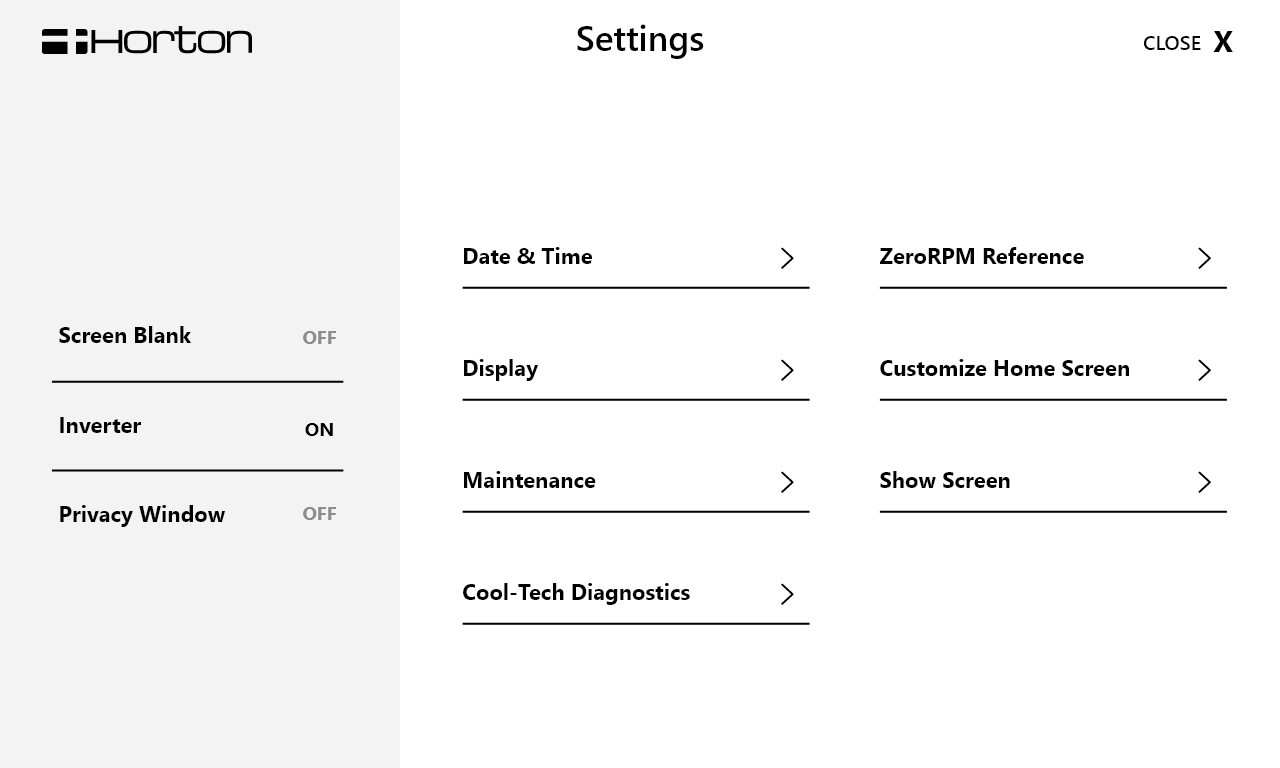Click the Horton logo
The width and height of the screenshot is (1280, 768).
click(x=147, y=41)
